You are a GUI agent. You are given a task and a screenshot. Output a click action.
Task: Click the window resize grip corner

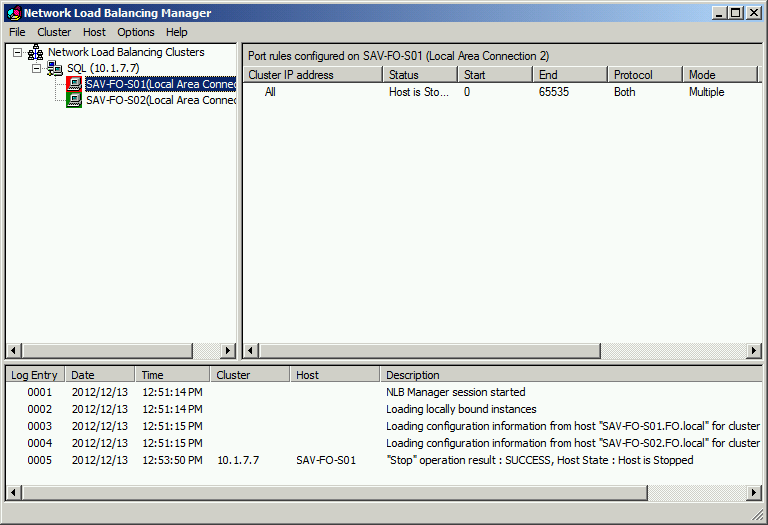[x=757, y=514]
